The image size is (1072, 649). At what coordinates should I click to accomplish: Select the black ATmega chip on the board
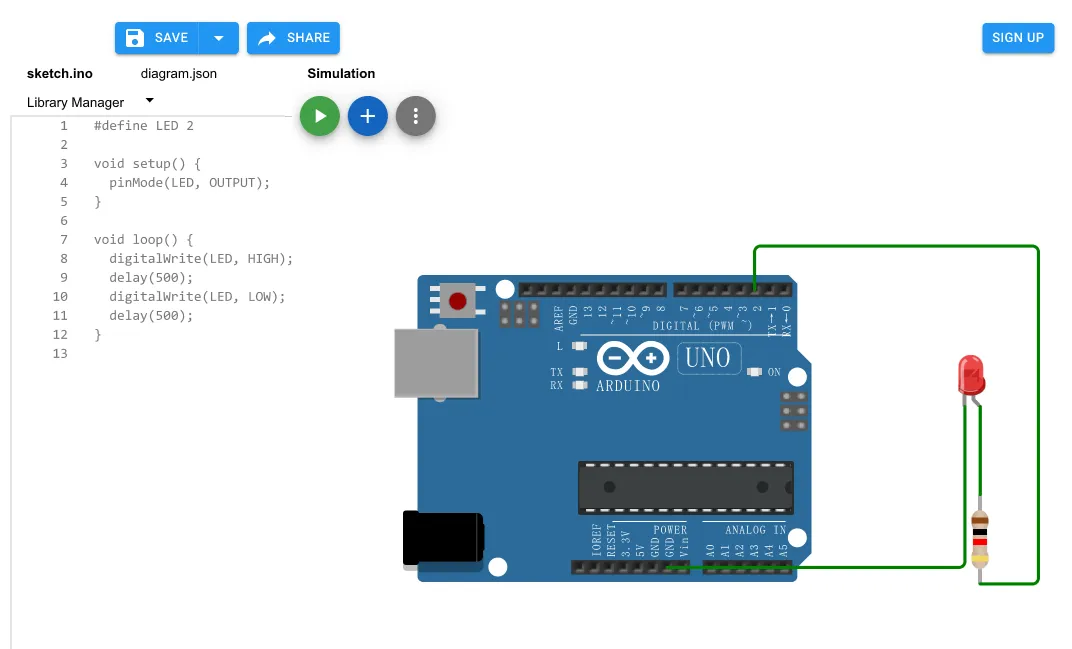pyautogui.click(x=686, y=488)
